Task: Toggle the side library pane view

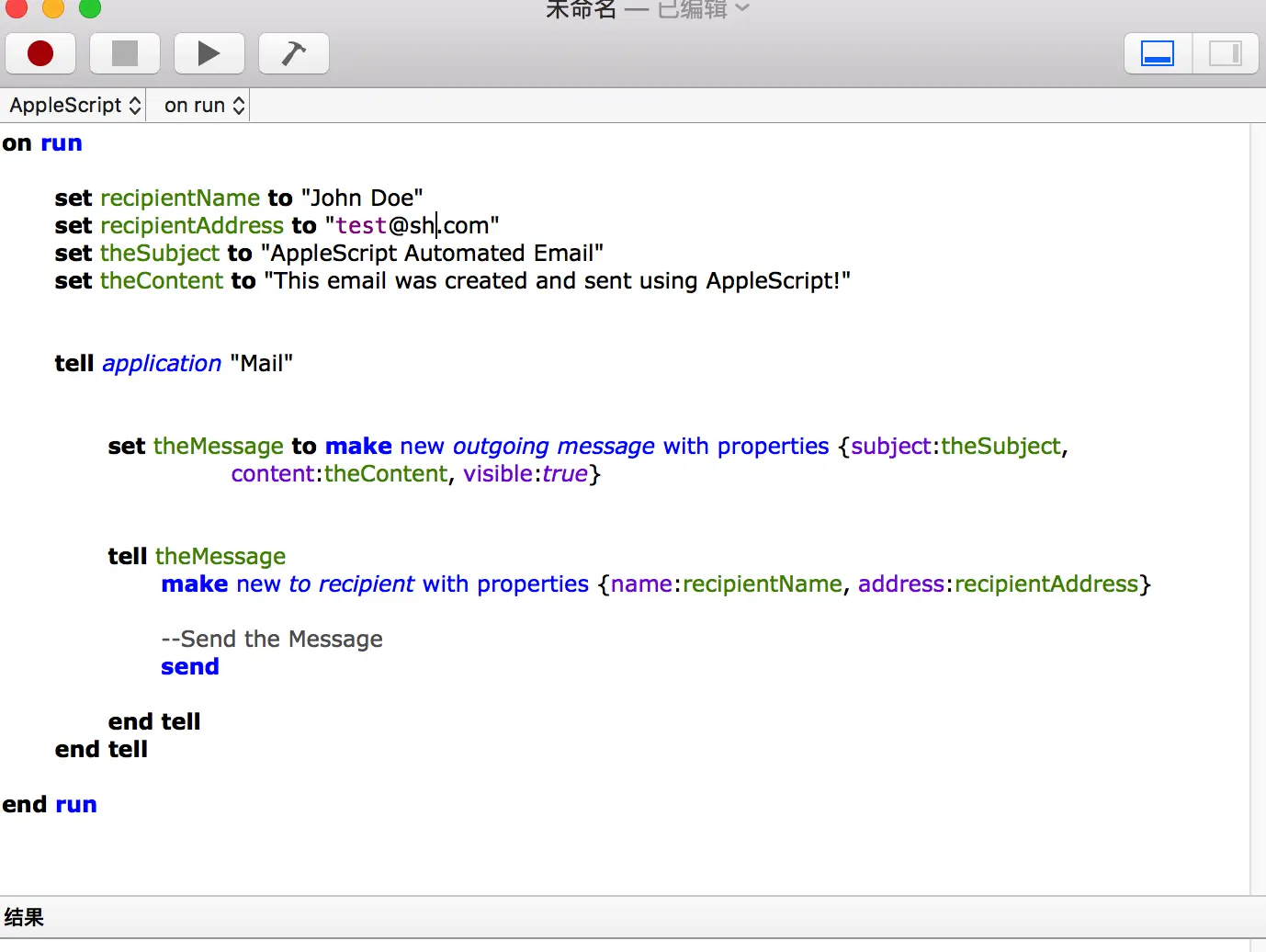Action: (1226, 53)
